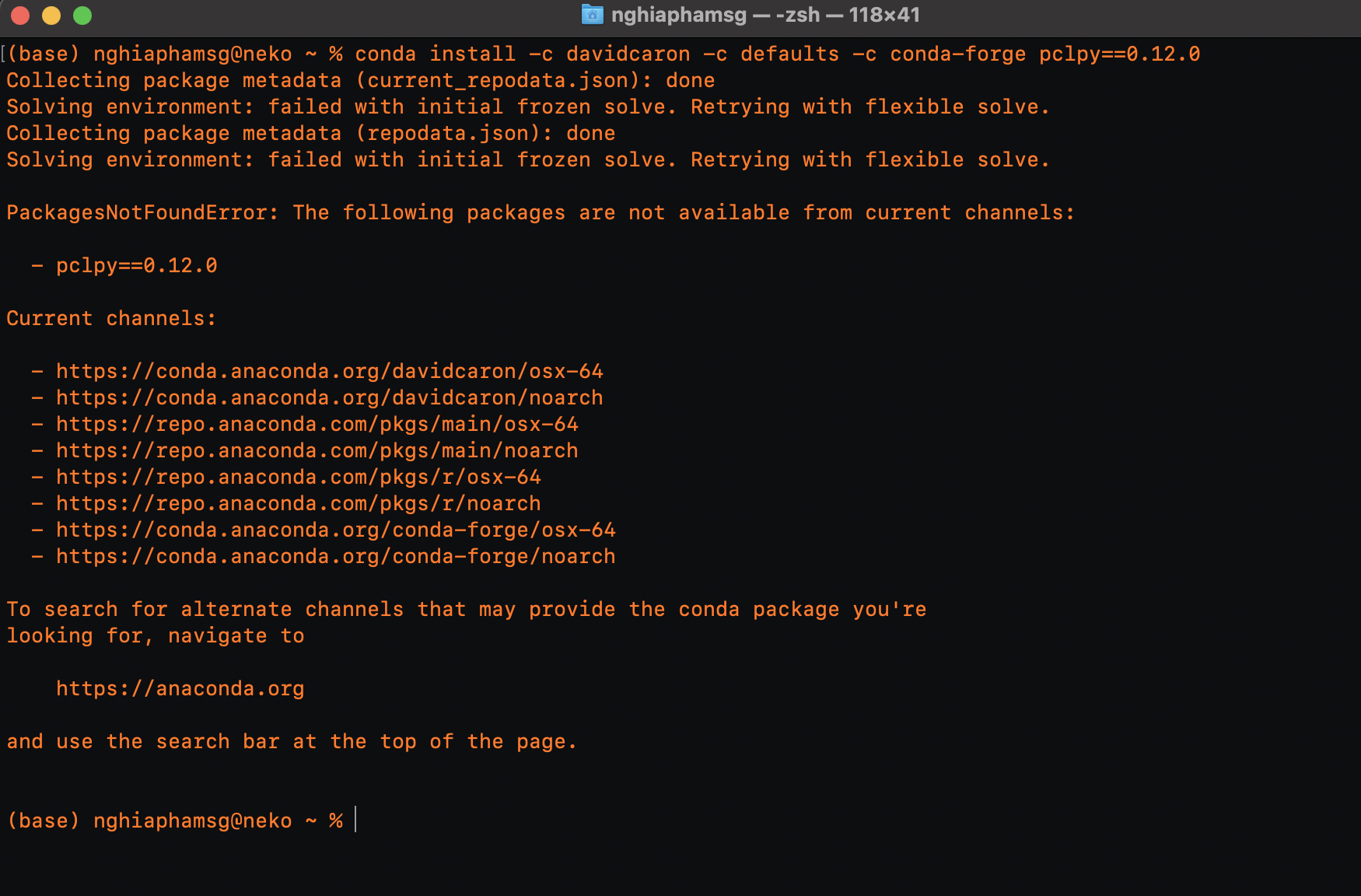The width and height of the screenshot is (1361, 896).
Task: Click the conda install command line
Action: tap(778, 54)
